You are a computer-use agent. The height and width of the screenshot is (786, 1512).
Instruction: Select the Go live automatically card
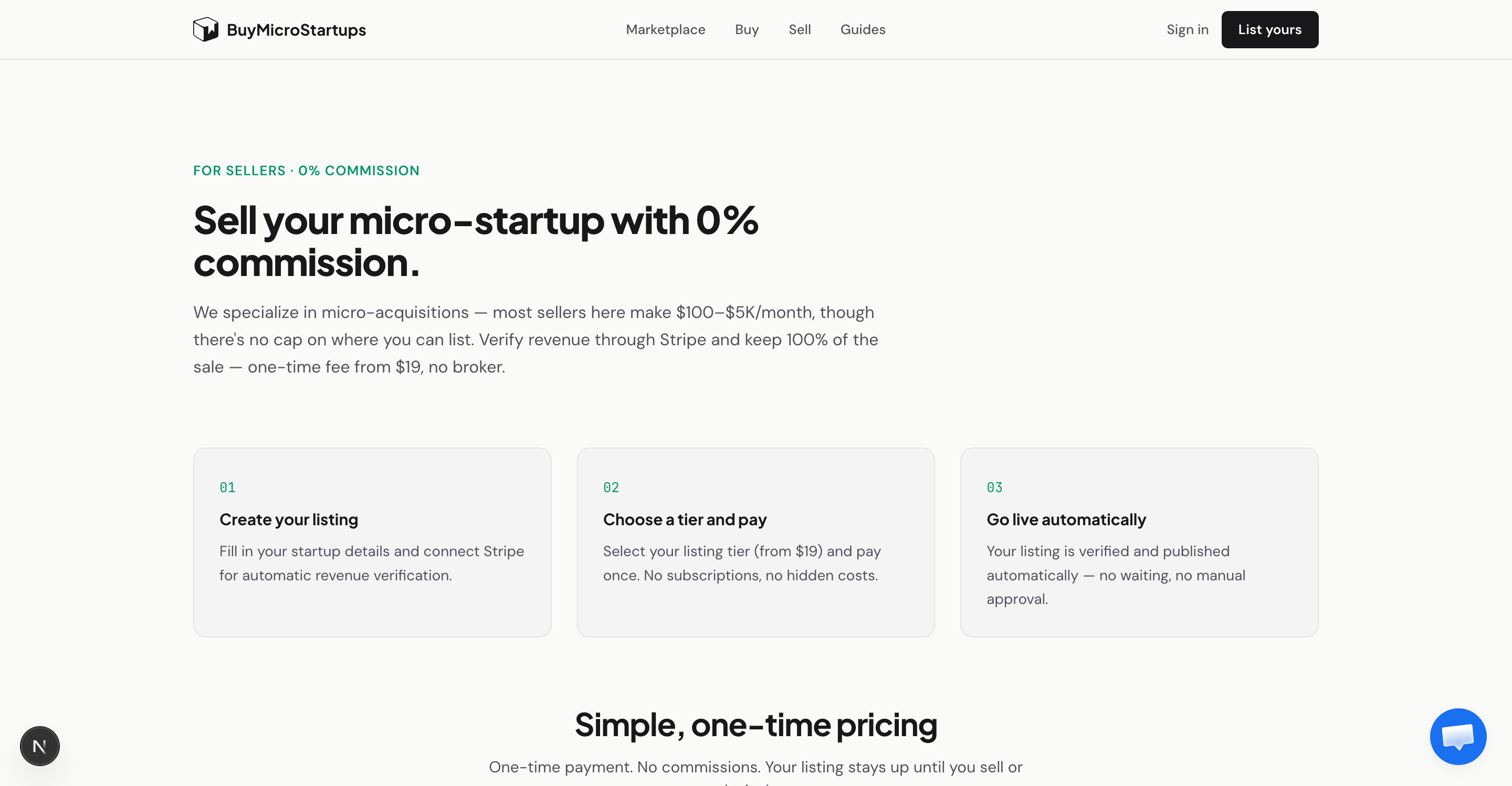pos(1139,543)
